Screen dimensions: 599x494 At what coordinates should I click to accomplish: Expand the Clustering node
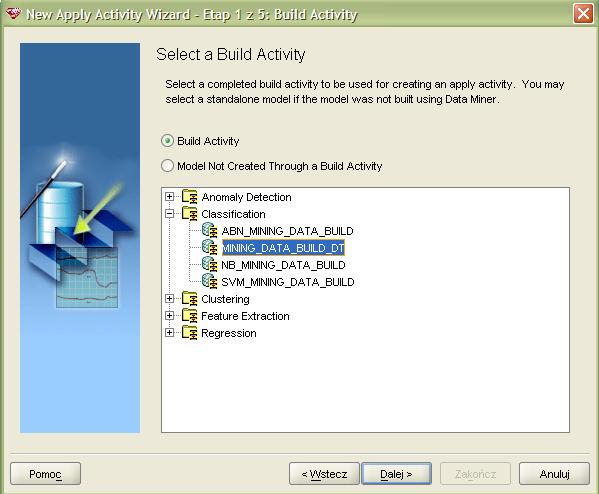click(x=170, y=298)
